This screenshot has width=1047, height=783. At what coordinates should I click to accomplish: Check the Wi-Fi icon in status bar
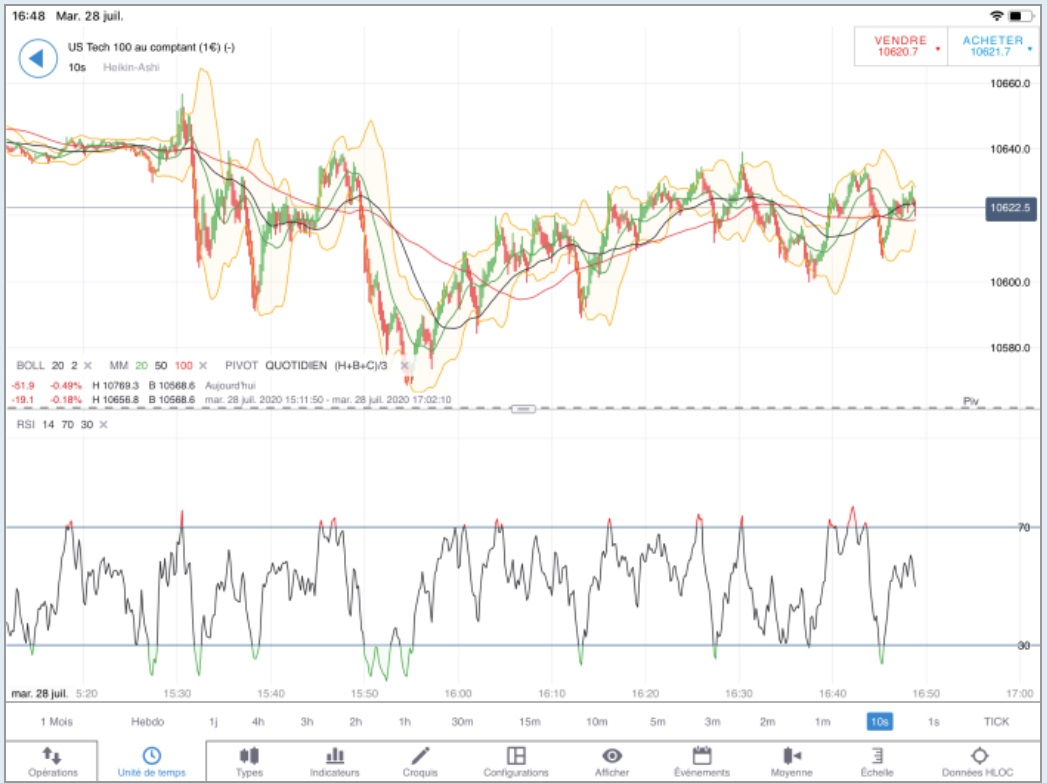[x=996, y=15]
